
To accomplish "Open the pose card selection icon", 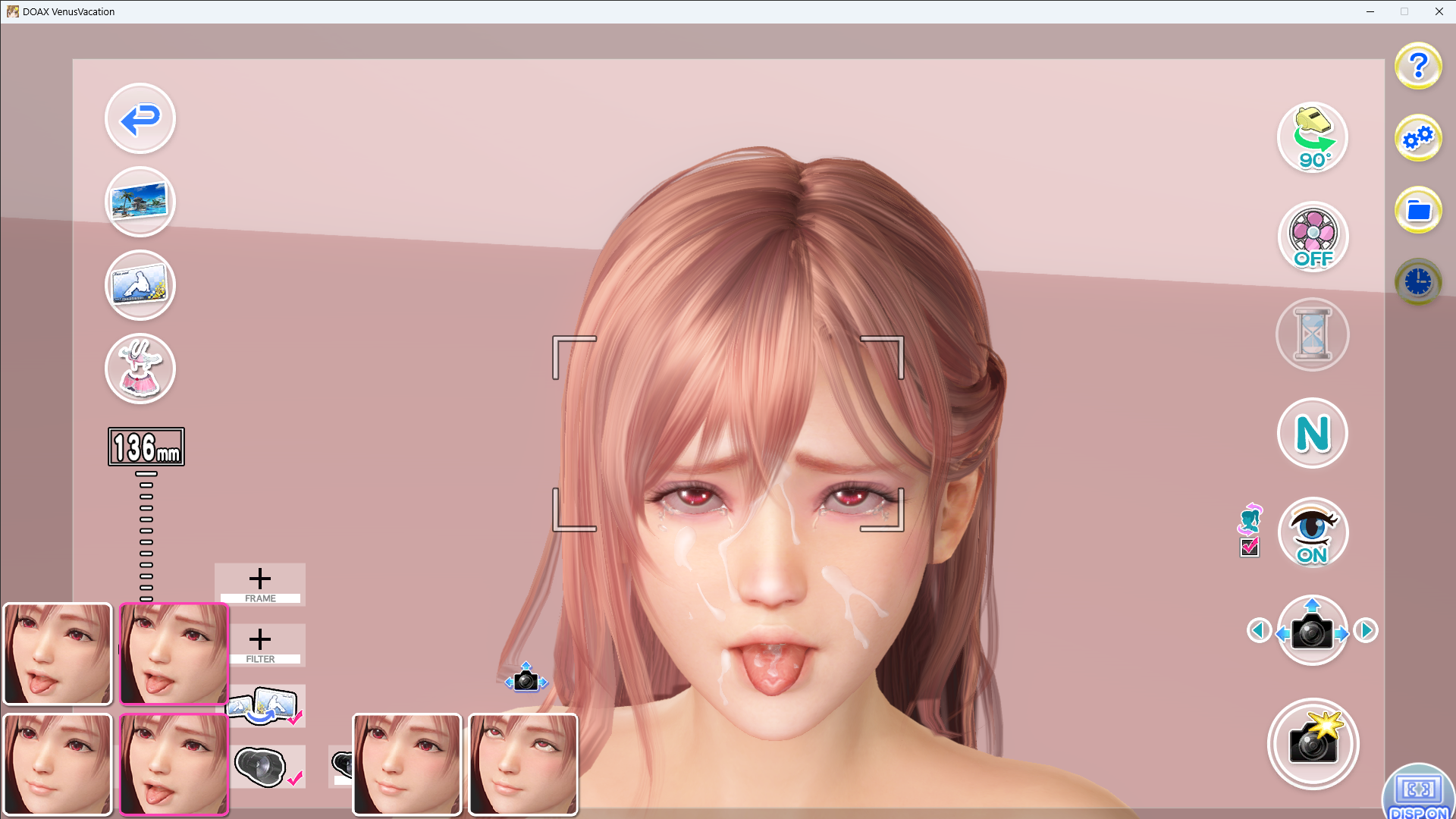I will [x=140, y=286].
